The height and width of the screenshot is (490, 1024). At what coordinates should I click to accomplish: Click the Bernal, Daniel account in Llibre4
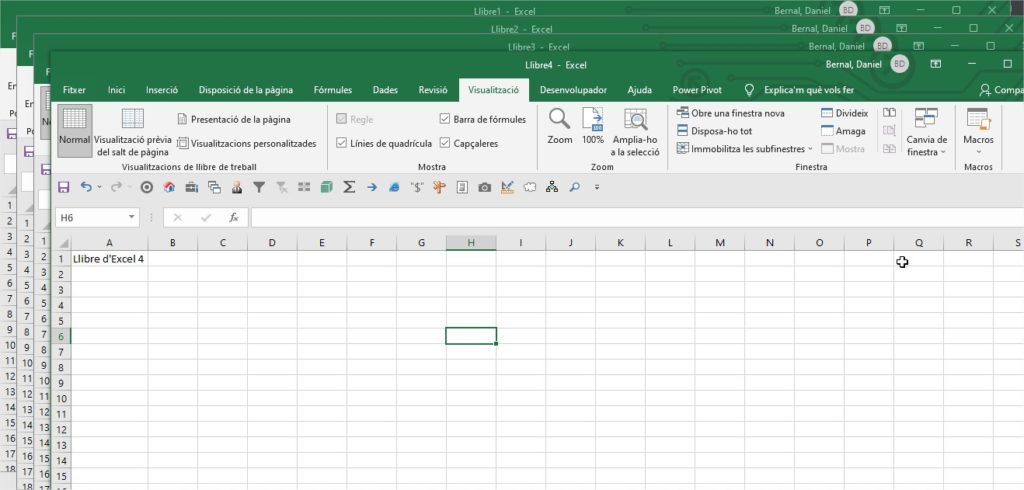pyautogui.click(x=867, y=64)
